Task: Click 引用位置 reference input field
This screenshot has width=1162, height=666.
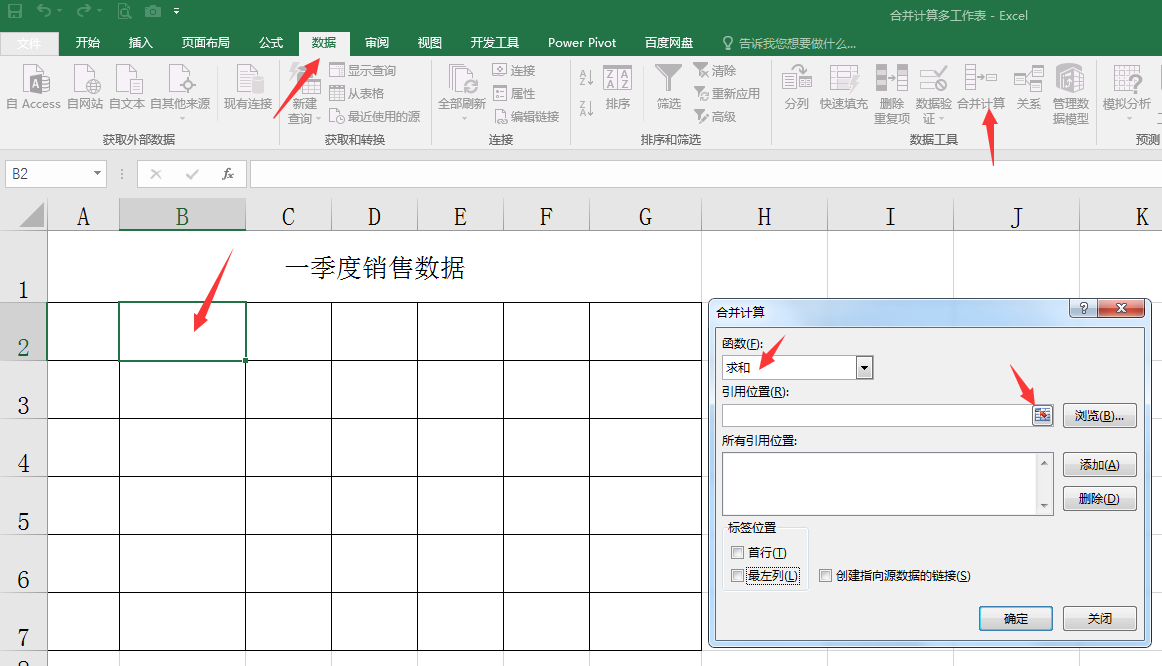Action: pos(877,416)
